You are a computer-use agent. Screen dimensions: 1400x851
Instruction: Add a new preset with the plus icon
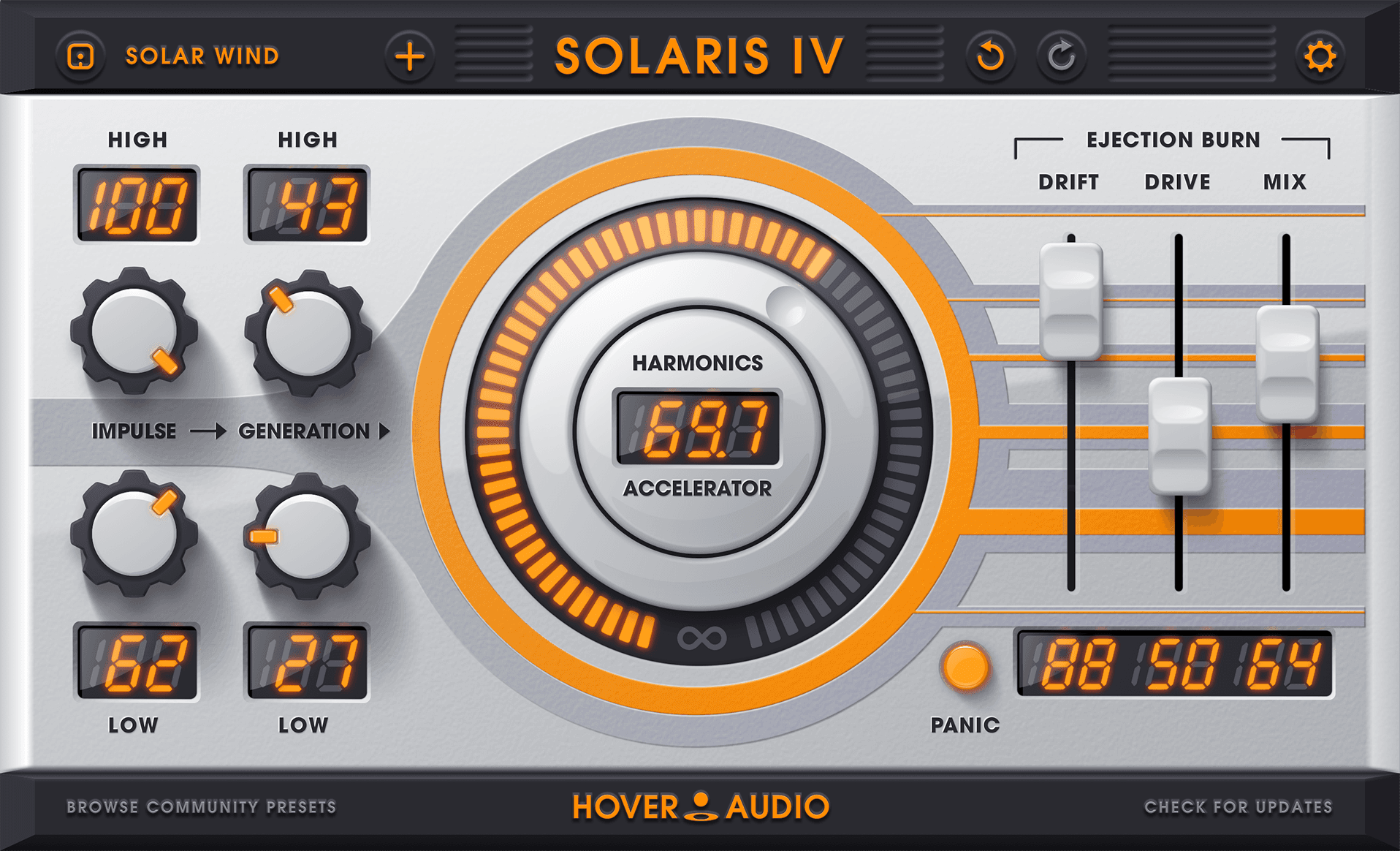(410, 56)
